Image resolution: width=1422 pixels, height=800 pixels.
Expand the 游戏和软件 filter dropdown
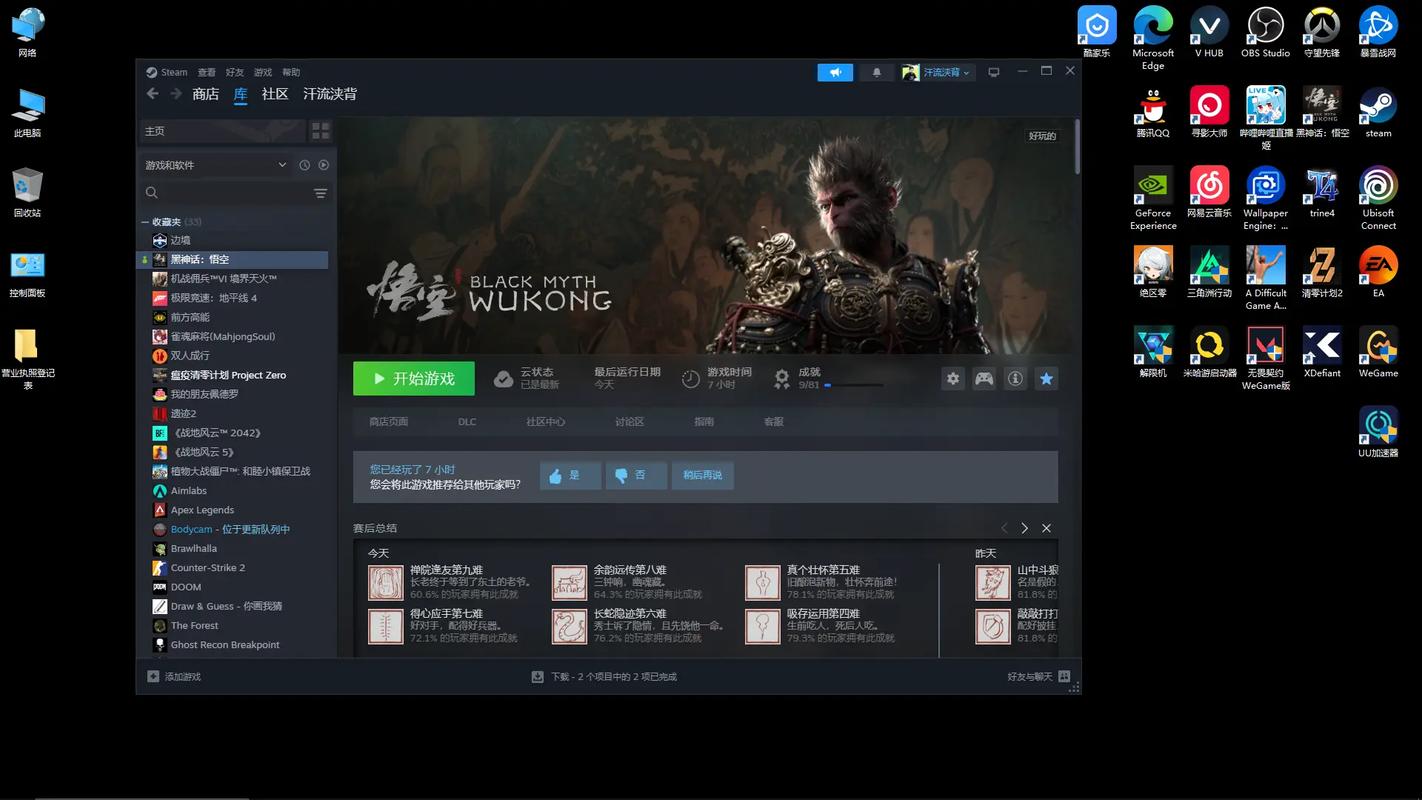[x=215, y=165]
